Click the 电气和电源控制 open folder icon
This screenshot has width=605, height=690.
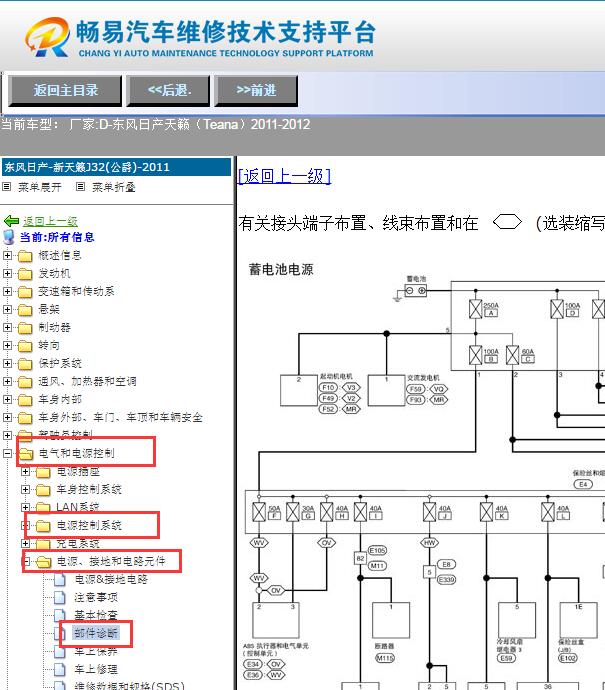26,454
